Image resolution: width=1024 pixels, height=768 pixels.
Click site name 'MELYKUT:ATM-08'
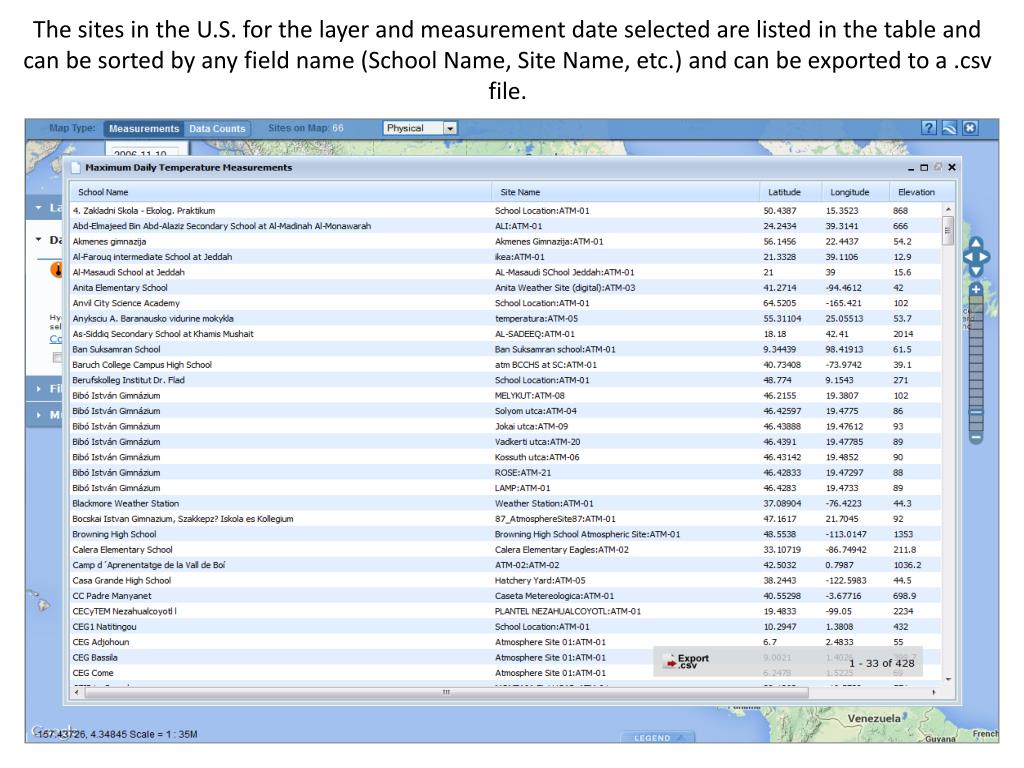[x=530, y=396]
